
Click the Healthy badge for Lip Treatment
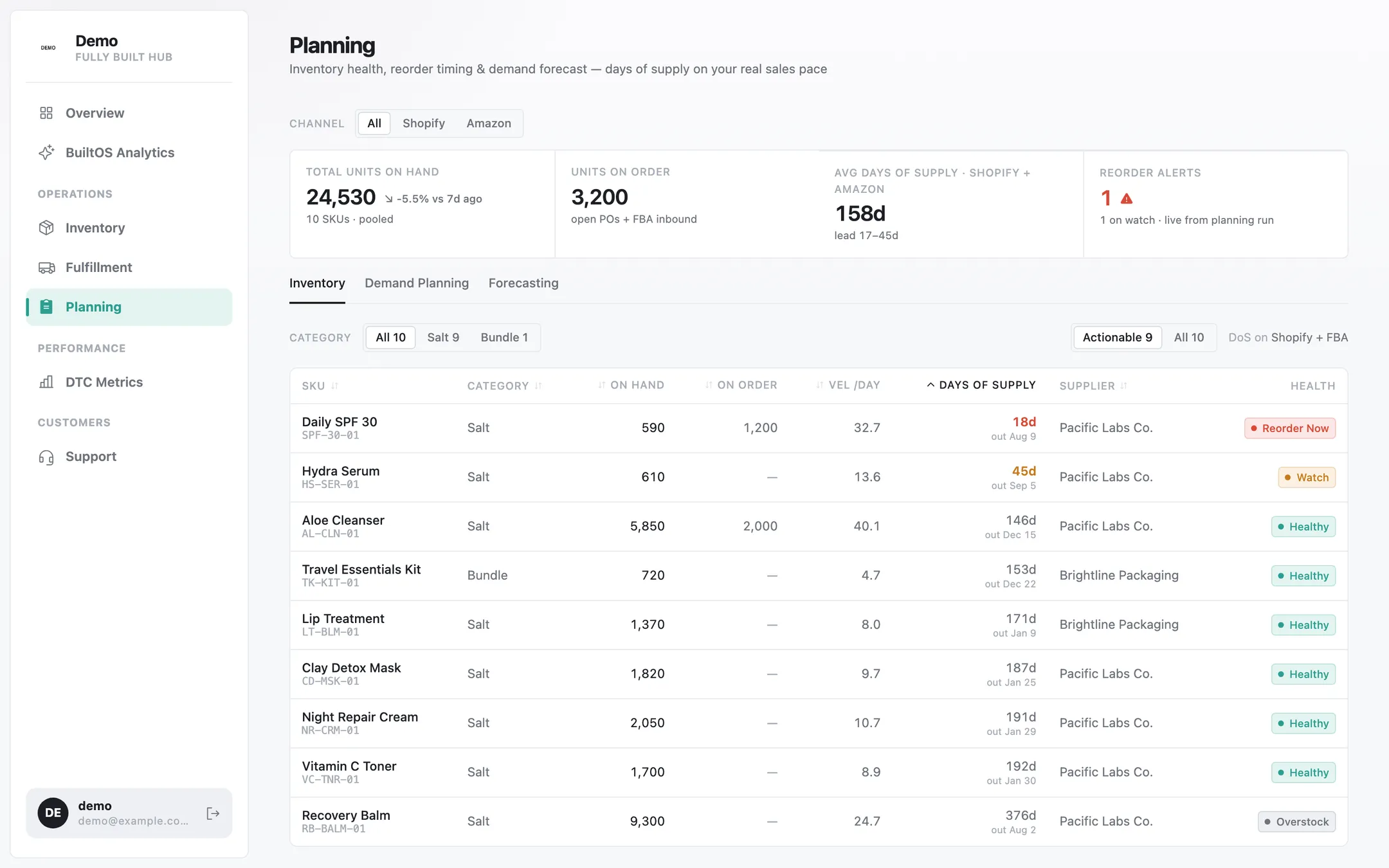click(x=1303, y=625)
